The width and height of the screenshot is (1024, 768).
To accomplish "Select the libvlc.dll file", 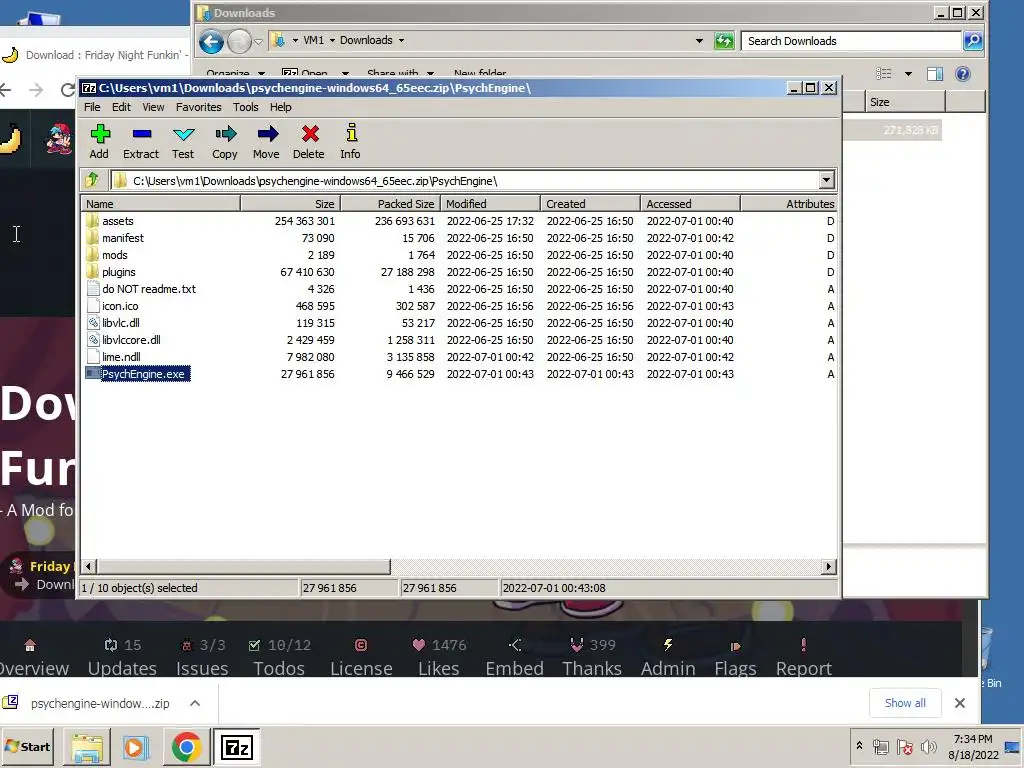I will click(x=120, y=323).
